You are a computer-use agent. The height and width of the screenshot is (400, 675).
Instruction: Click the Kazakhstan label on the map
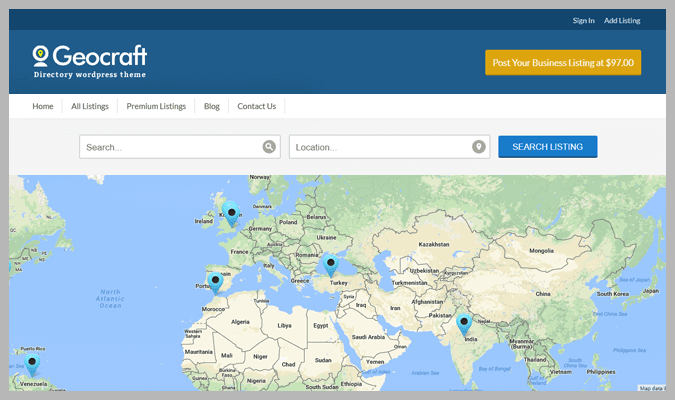(x=434, y=244)
